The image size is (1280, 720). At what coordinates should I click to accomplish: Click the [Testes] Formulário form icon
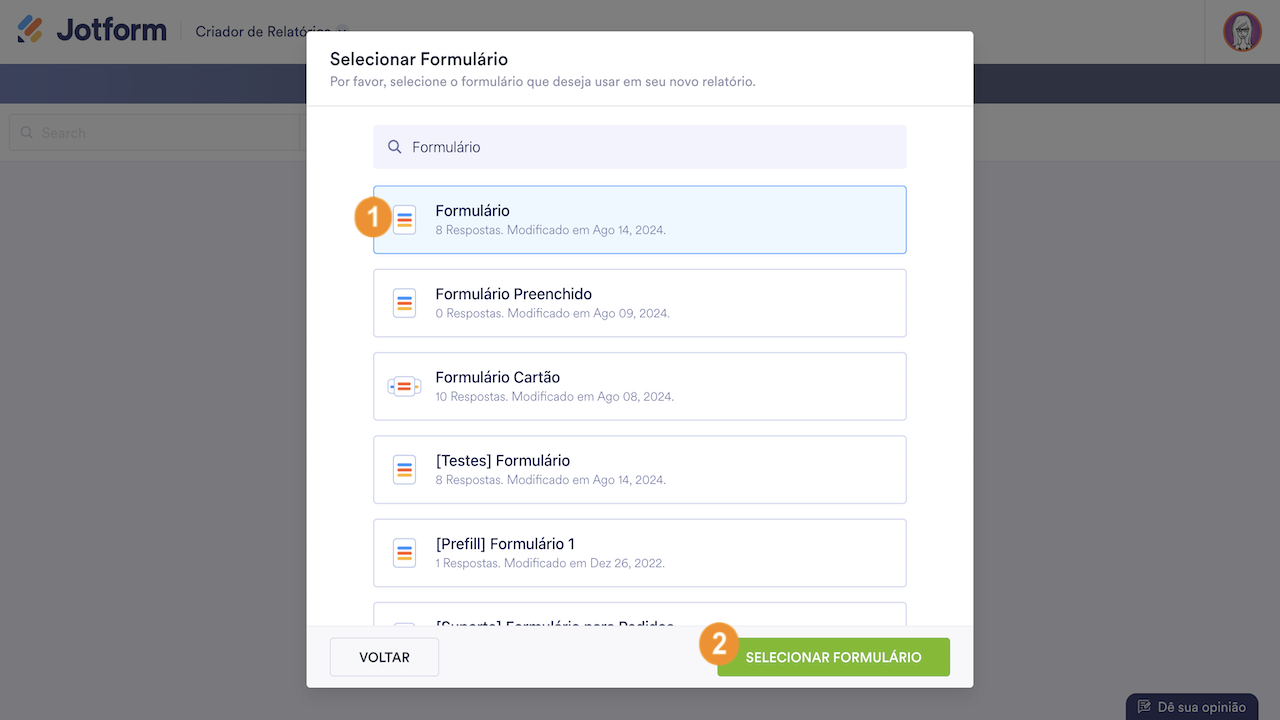tap(404, 469)
